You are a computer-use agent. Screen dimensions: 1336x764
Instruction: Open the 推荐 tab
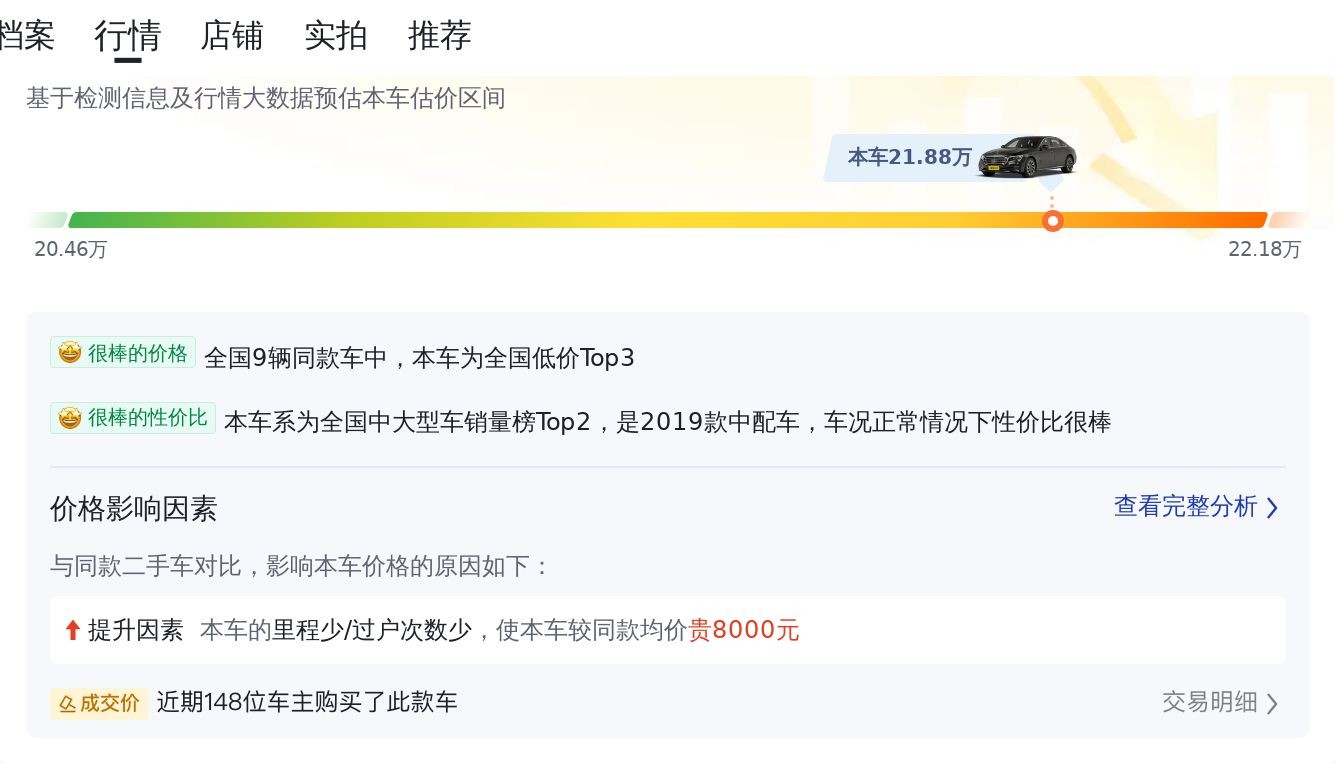pyautogui.click(x=440, y=36)
